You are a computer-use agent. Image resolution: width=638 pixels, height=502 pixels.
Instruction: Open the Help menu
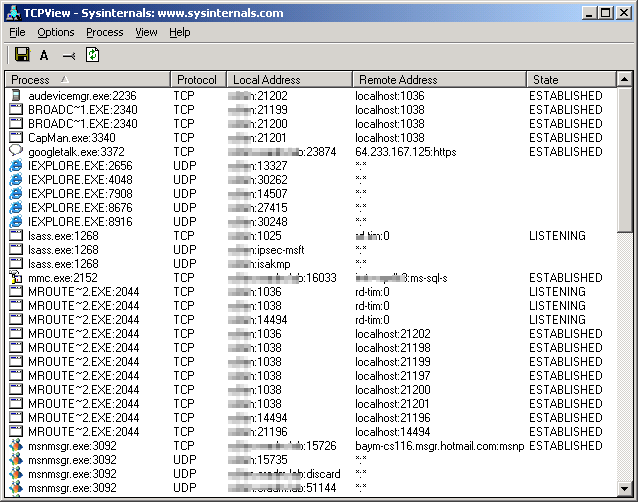pos(179,32)
